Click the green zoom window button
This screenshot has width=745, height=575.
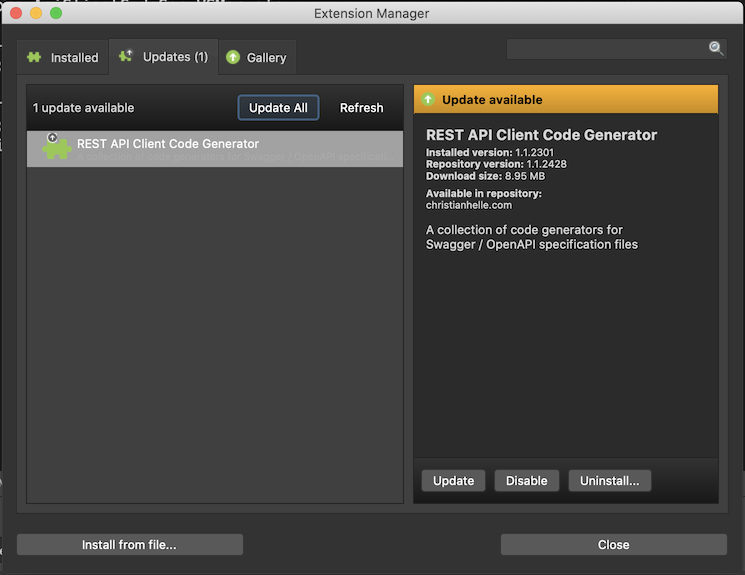pyautogui.click(x=56, y=13)
